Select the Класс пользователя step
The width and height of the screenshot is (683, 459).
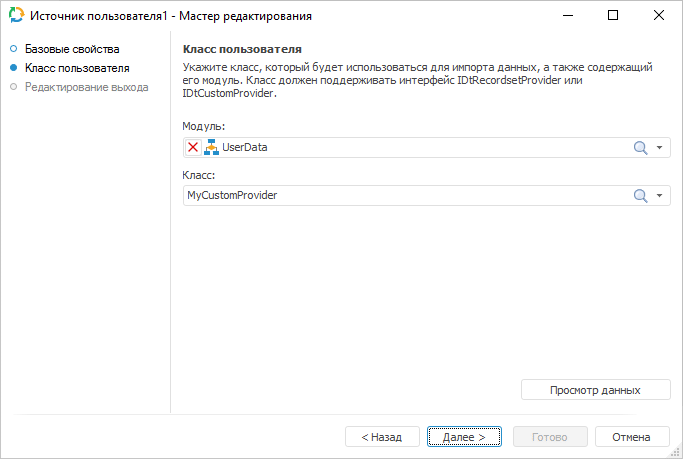tap(76, 68)
